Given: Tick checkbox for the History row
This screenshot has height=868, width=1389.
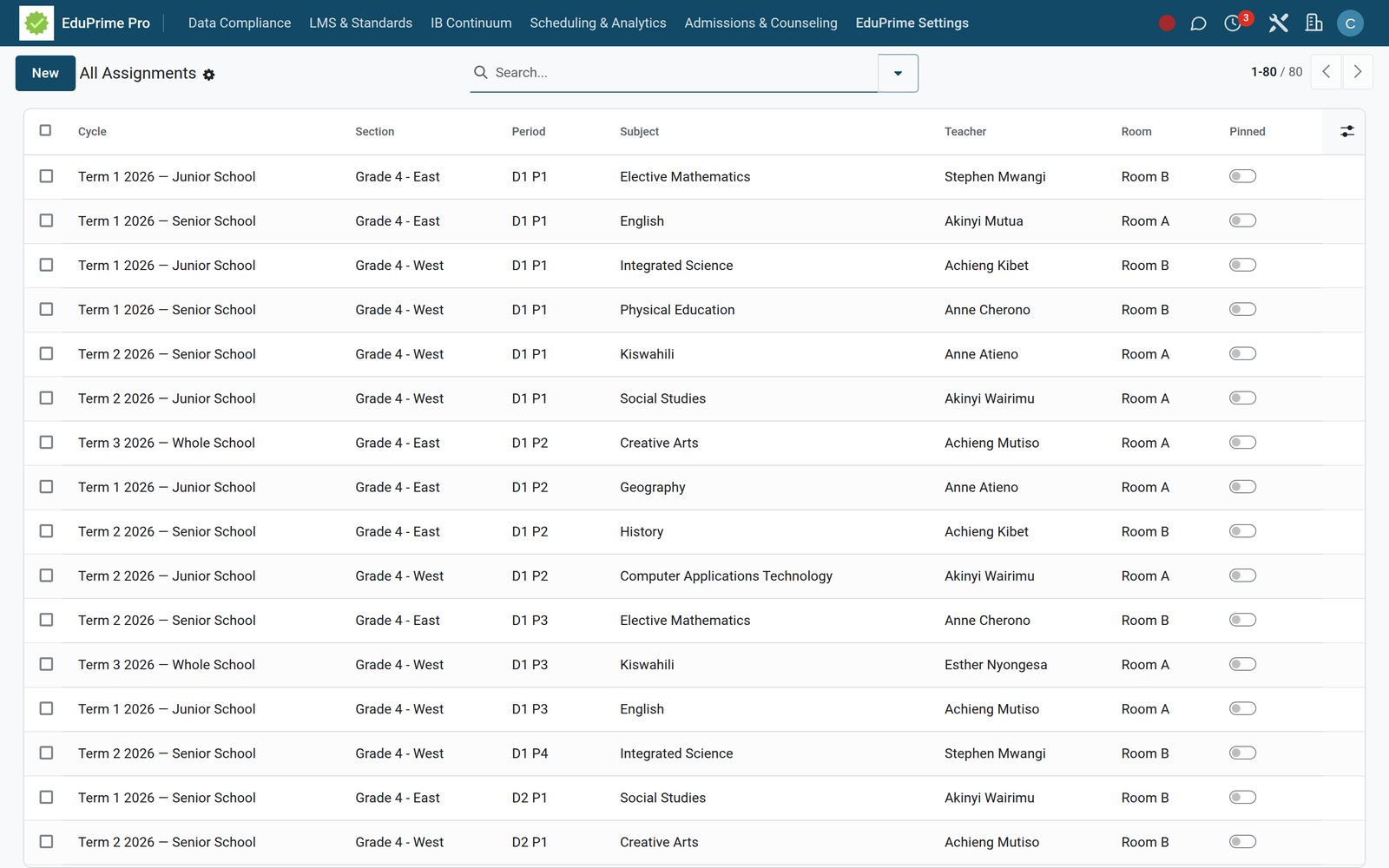Looking at the screenshot, I should pos(46,531).
